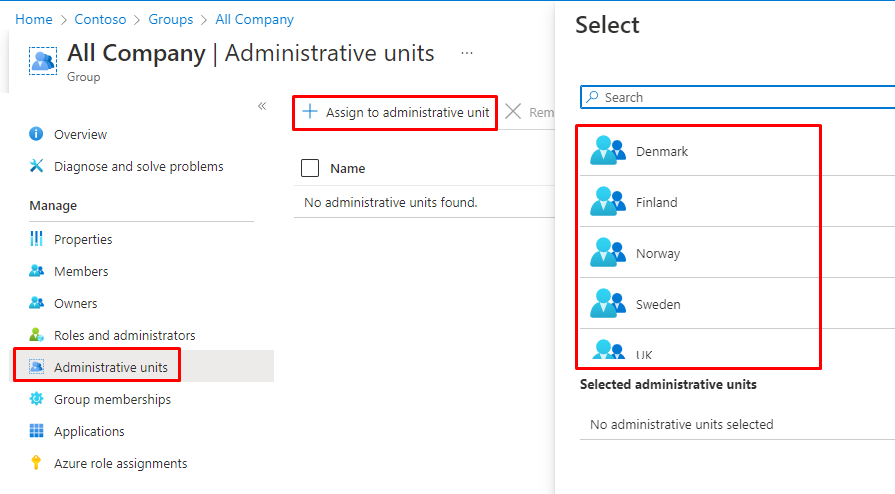895x494 pixels.
Task: Click the Members people icon
Action: (x=37, y=271)
